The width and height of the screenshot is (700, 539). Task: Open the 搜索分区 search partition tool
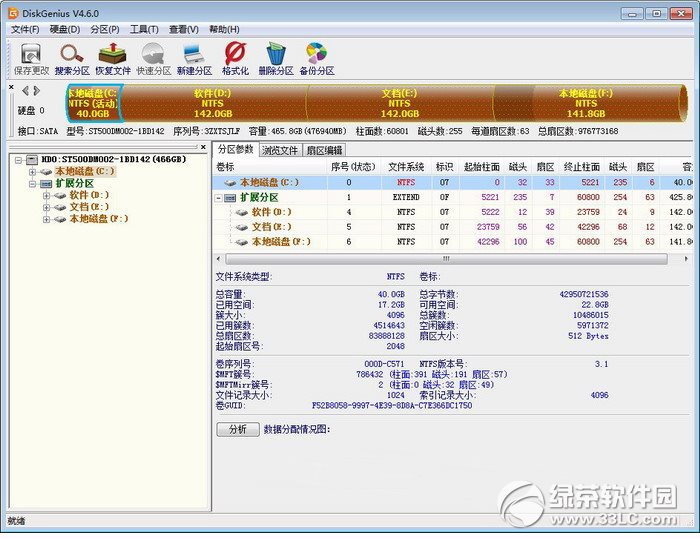click(x=72, y=59)
